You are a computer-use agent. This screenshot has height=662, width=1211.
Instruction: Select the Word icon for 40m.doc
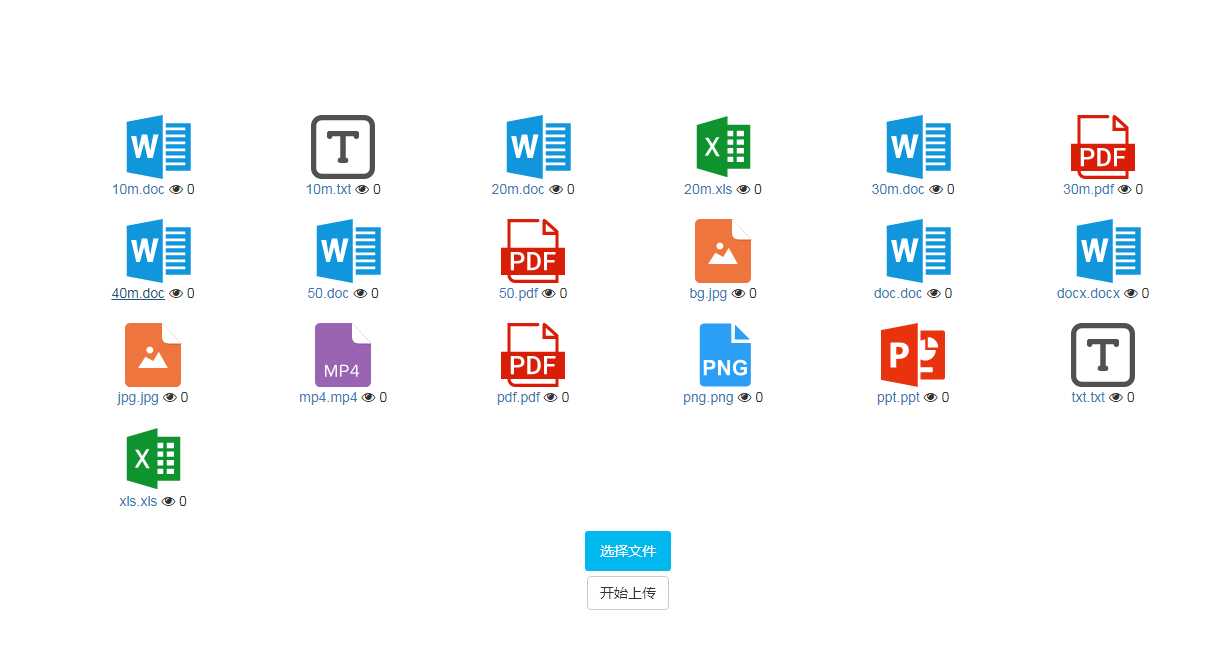pos(158,251)
